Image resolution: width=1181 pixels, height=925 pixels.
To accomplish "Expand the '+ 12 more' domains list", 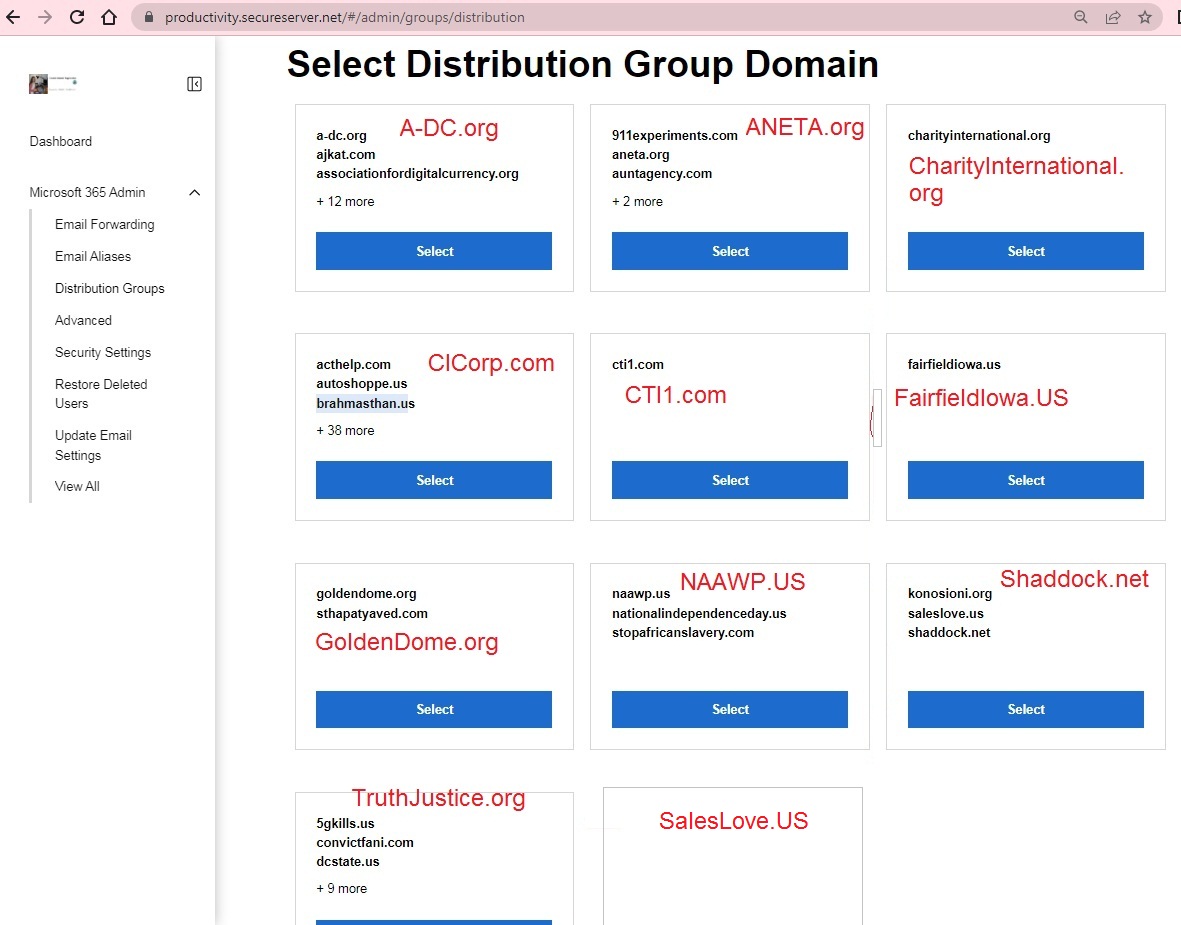I will tap(346, 202).
